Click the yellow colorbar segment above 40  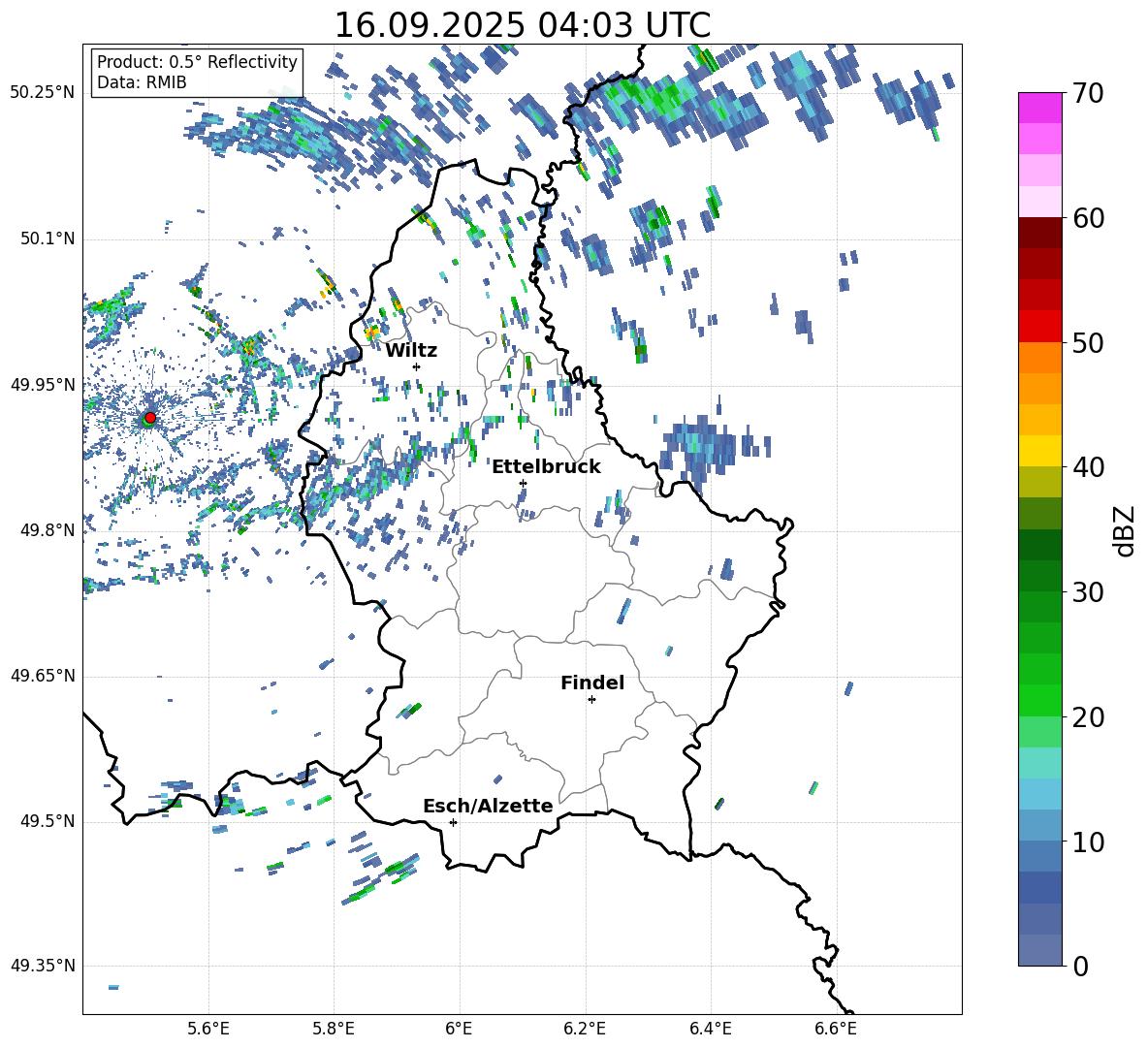(1039, 451)
